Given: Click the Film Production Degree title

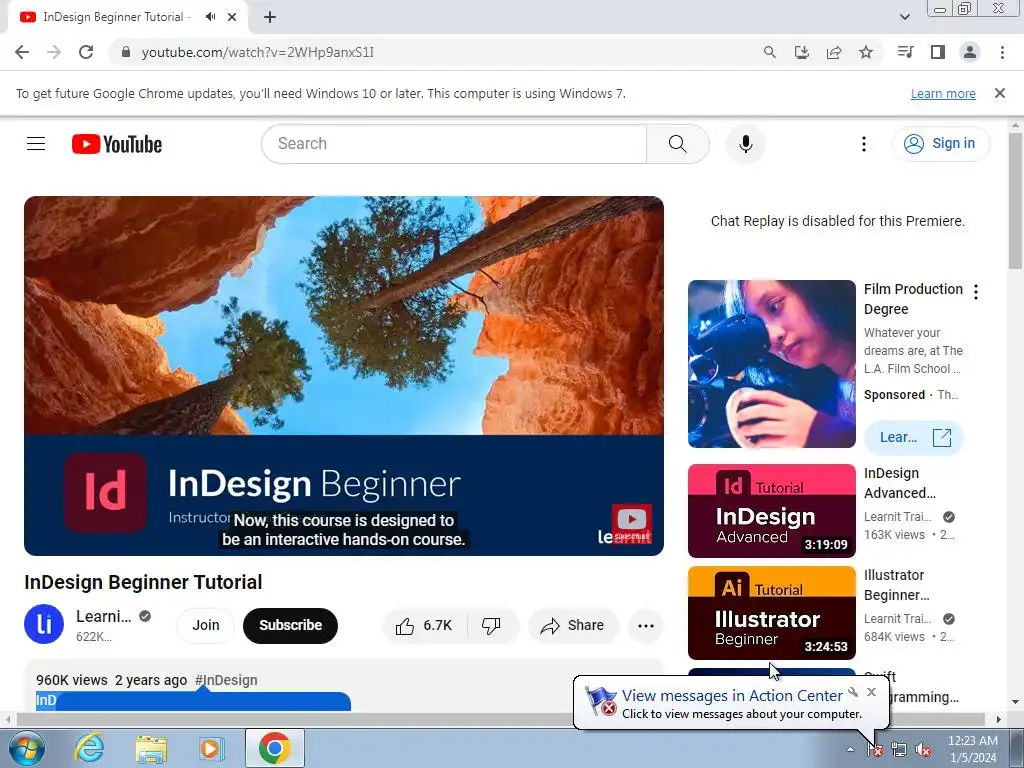Looking at the screenshot, I should tap(913, 299).
